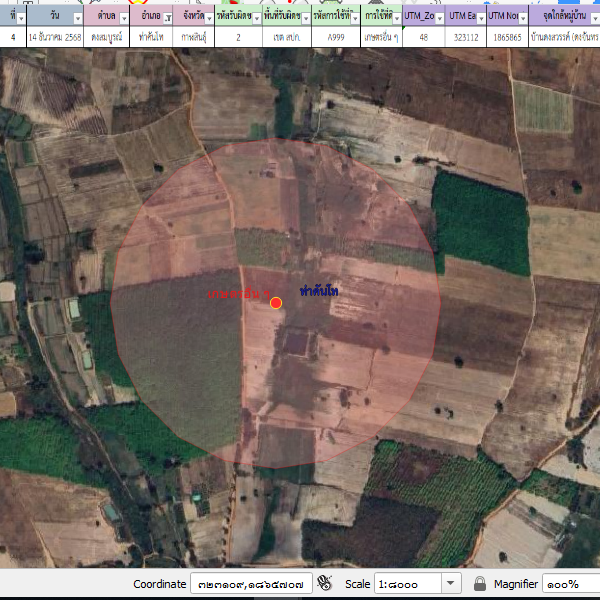This screenshot has height=600, width=600.
Task: Click the red hotspot point on map
Action: (276, 302)
